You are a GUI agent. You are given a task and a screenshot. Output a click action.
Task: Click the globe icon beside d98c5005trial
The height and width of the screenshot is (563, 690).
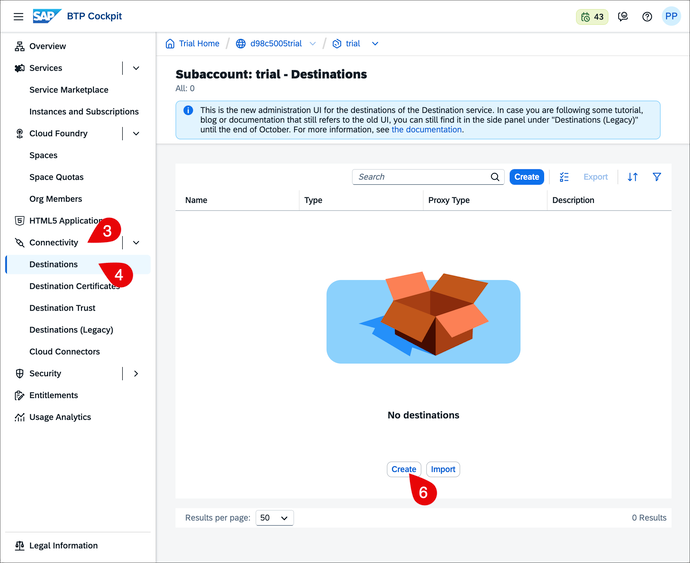(241, 44)
